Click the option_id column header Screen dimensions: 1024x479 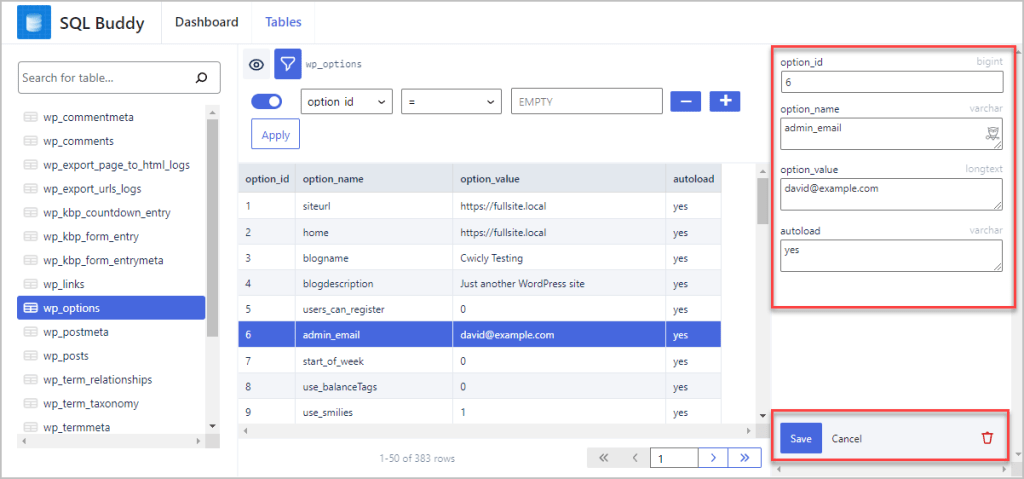click(266, 178)
